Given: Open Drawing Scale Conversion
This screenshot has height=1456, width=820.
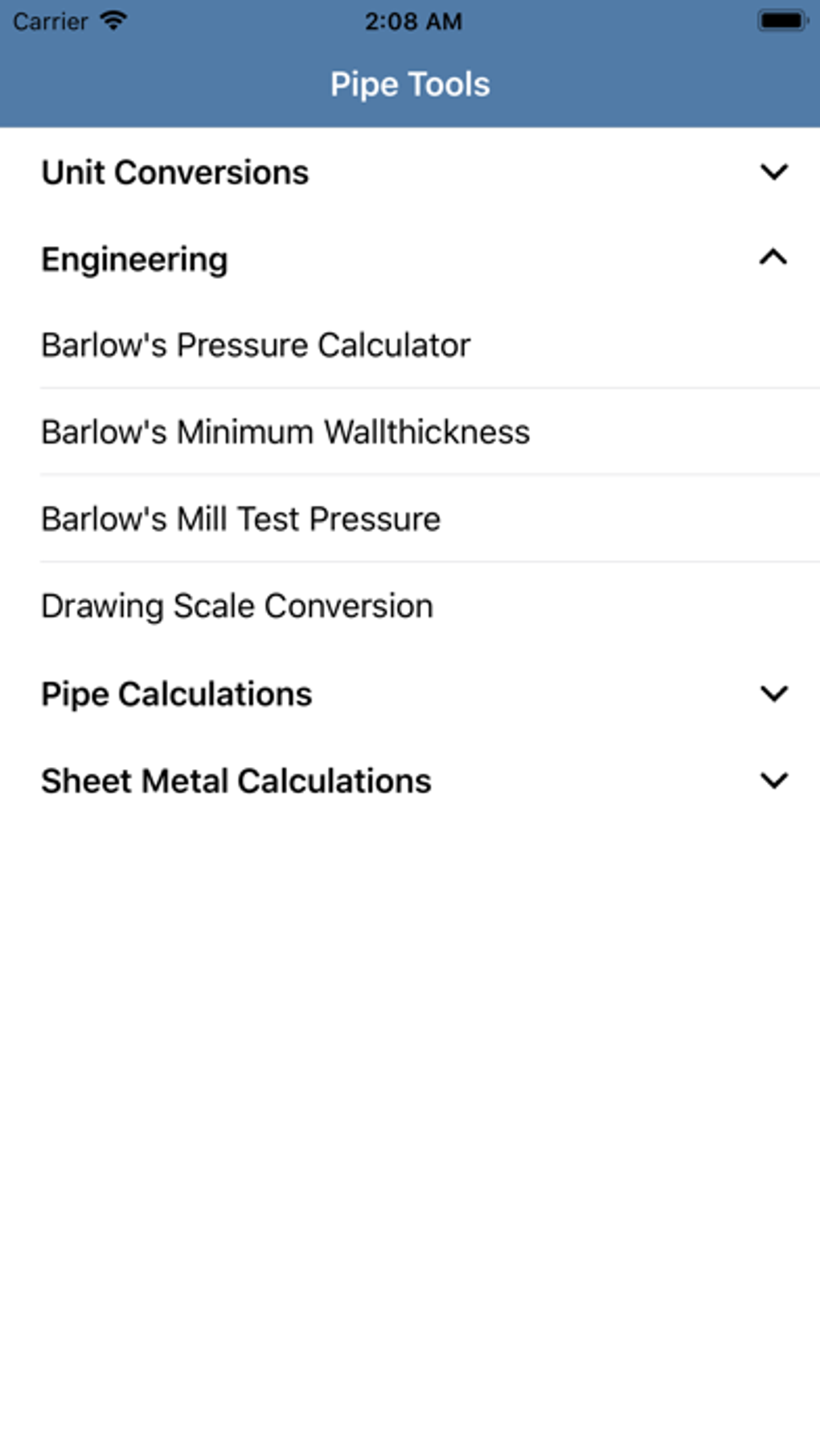Looking at the screenshot, I should (x=237, y=606).
